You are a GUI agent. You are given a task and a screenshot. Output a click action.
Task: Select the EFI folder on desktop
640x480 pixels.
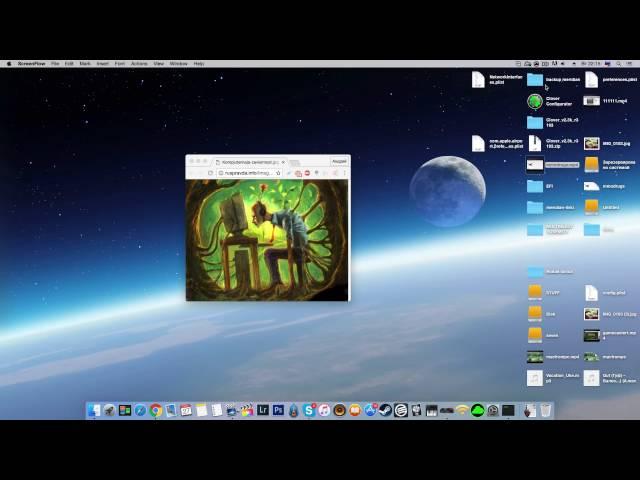point(535,186)
